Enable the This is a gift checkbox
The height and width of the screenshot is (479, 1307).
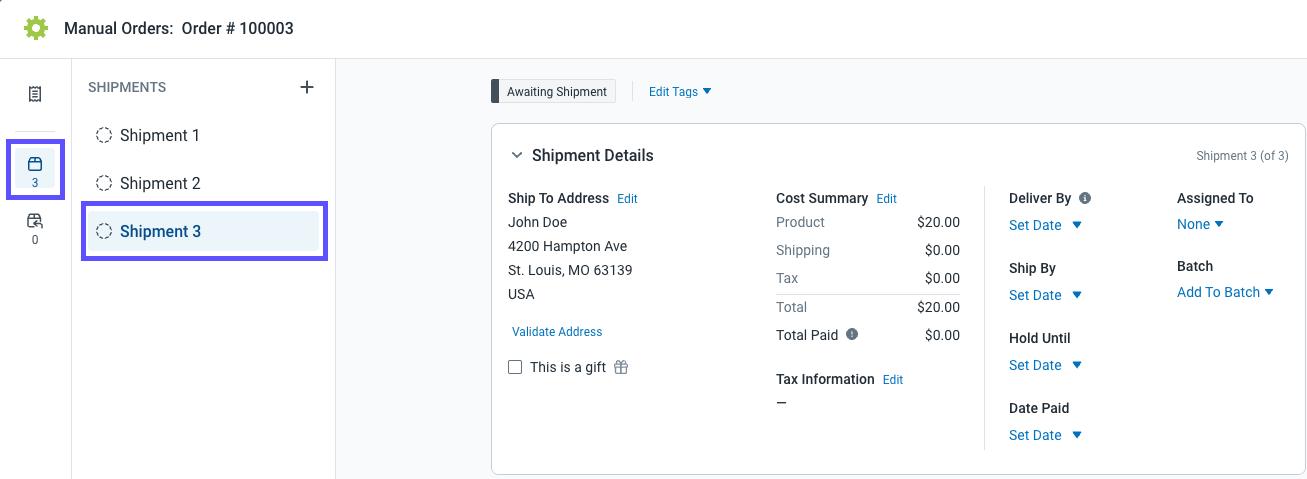click(x=515, y=367)
